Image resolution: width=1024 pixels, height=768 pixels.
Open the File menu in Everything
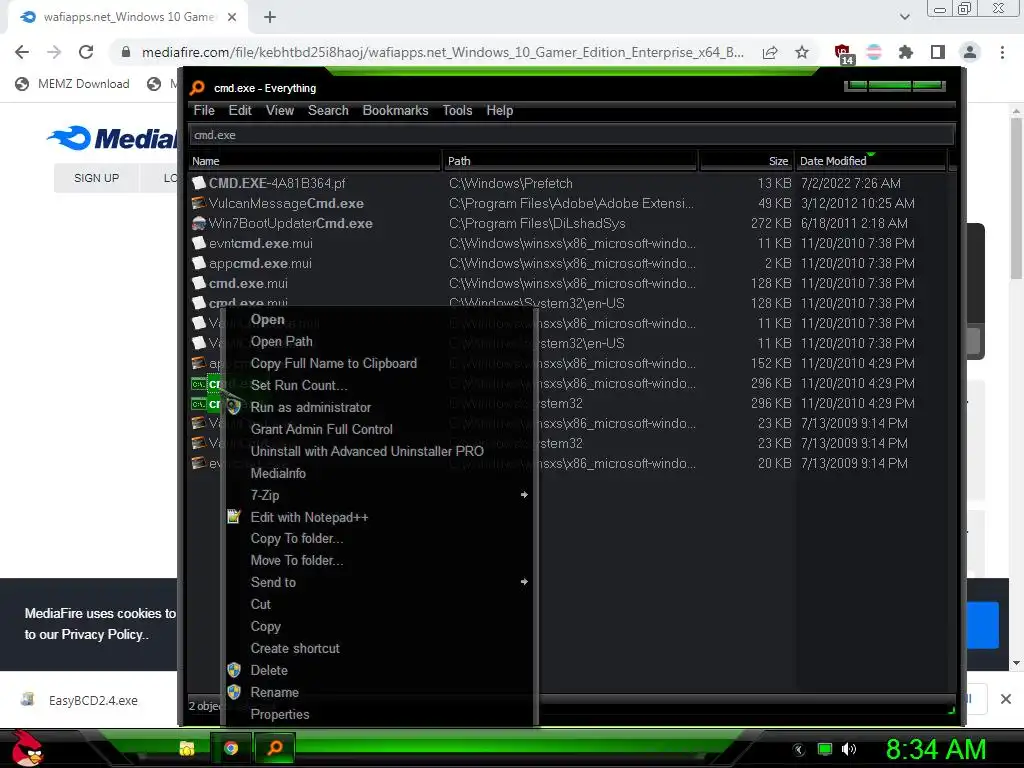click(204, 110)
